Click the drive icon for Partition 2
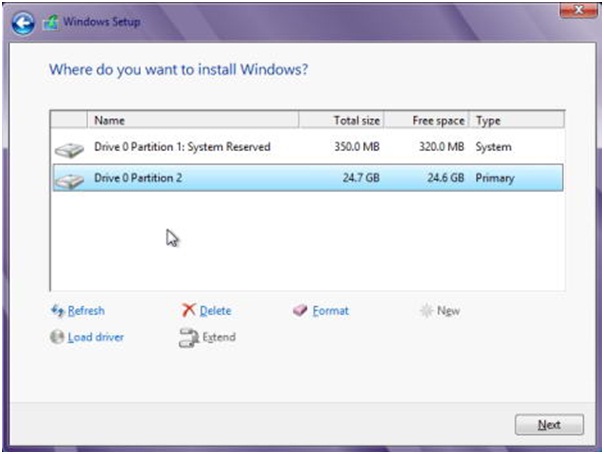 coord(69,181)
